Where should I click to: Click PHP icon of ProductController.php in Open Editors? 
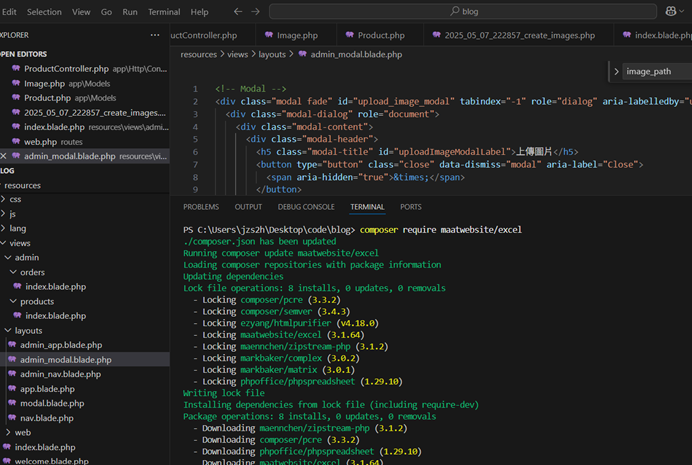coord(15,69)
